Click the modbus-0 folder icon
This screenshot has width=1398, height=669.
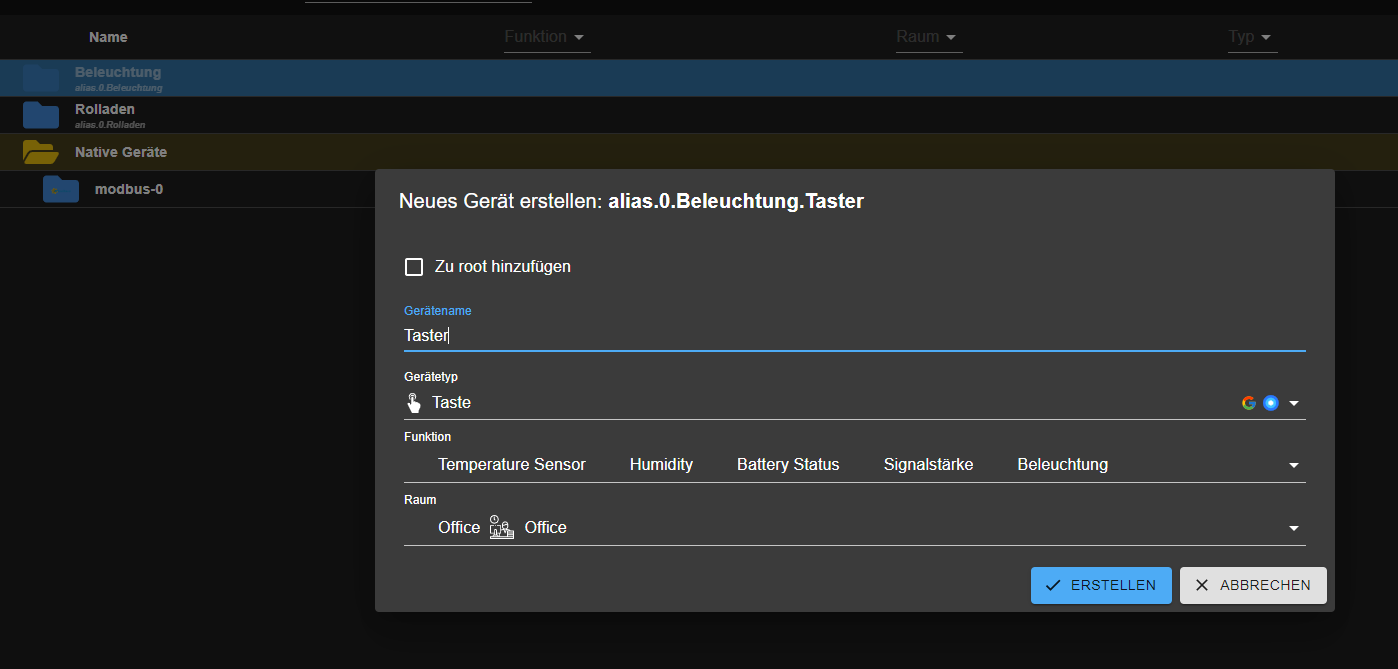[61, 189]
